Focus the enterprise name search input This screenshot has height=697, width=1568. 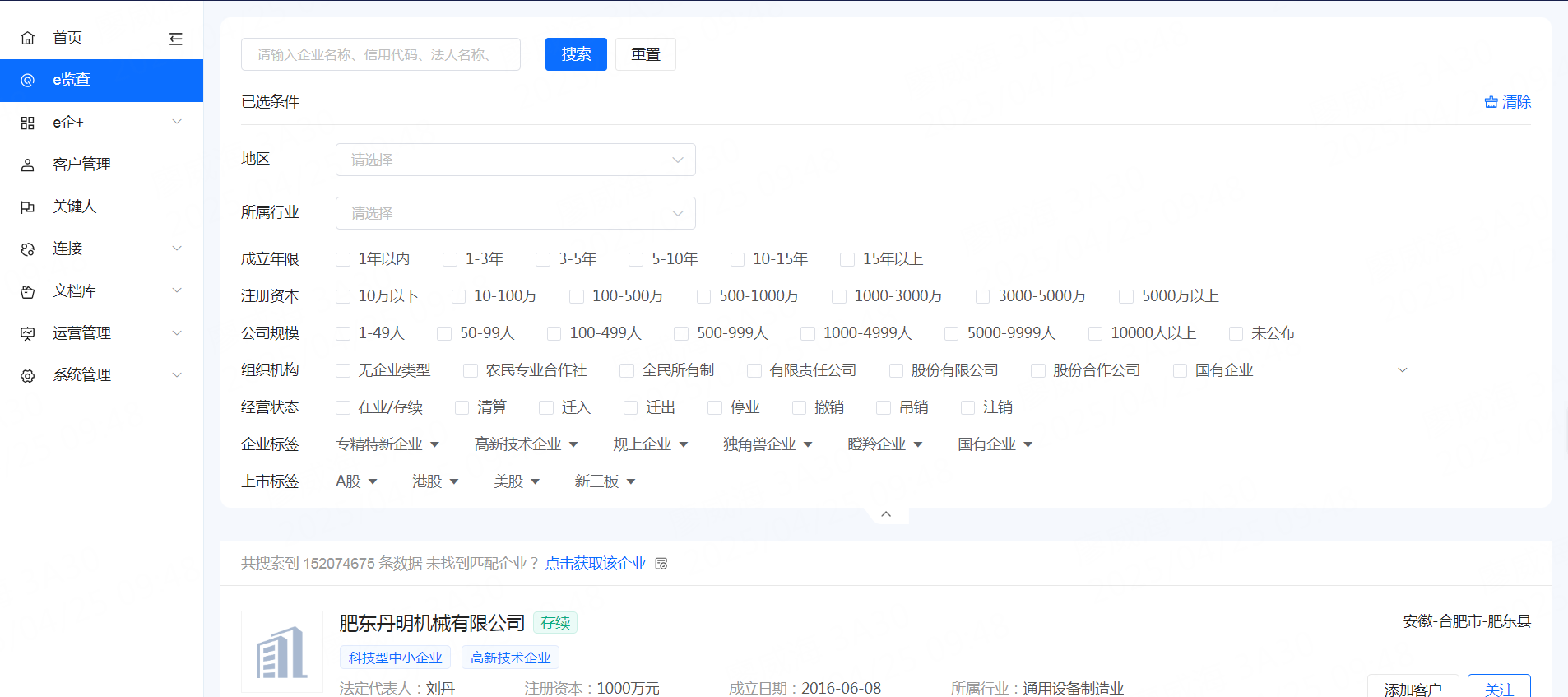click(x=381, y=54)
